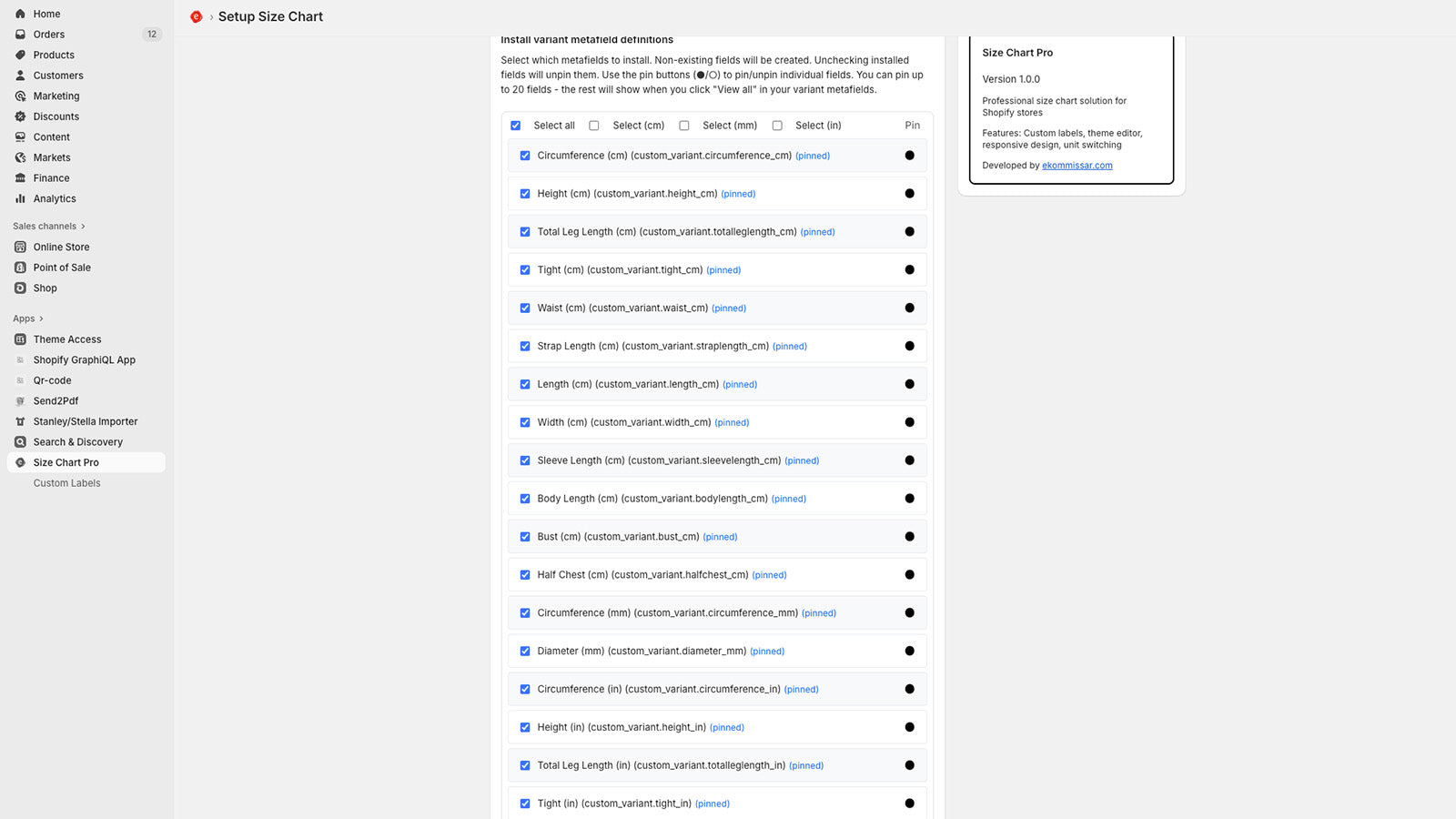This screenshot has width=1456, height=819.
Task: Open the Theme Access app
Action: coord(67,339)
